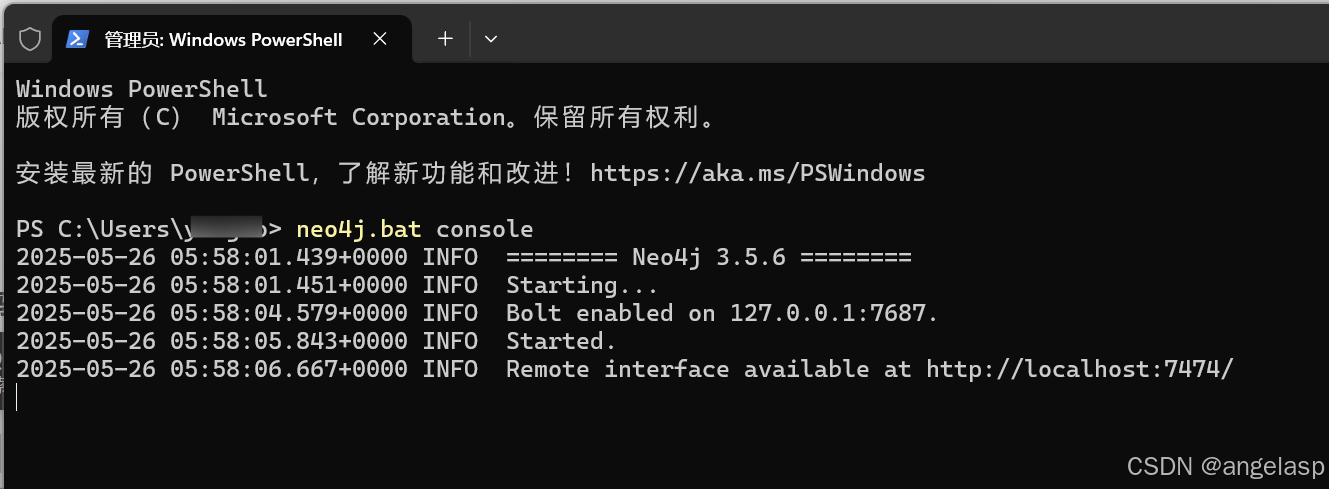Click the word console in the command

(484, 229)
